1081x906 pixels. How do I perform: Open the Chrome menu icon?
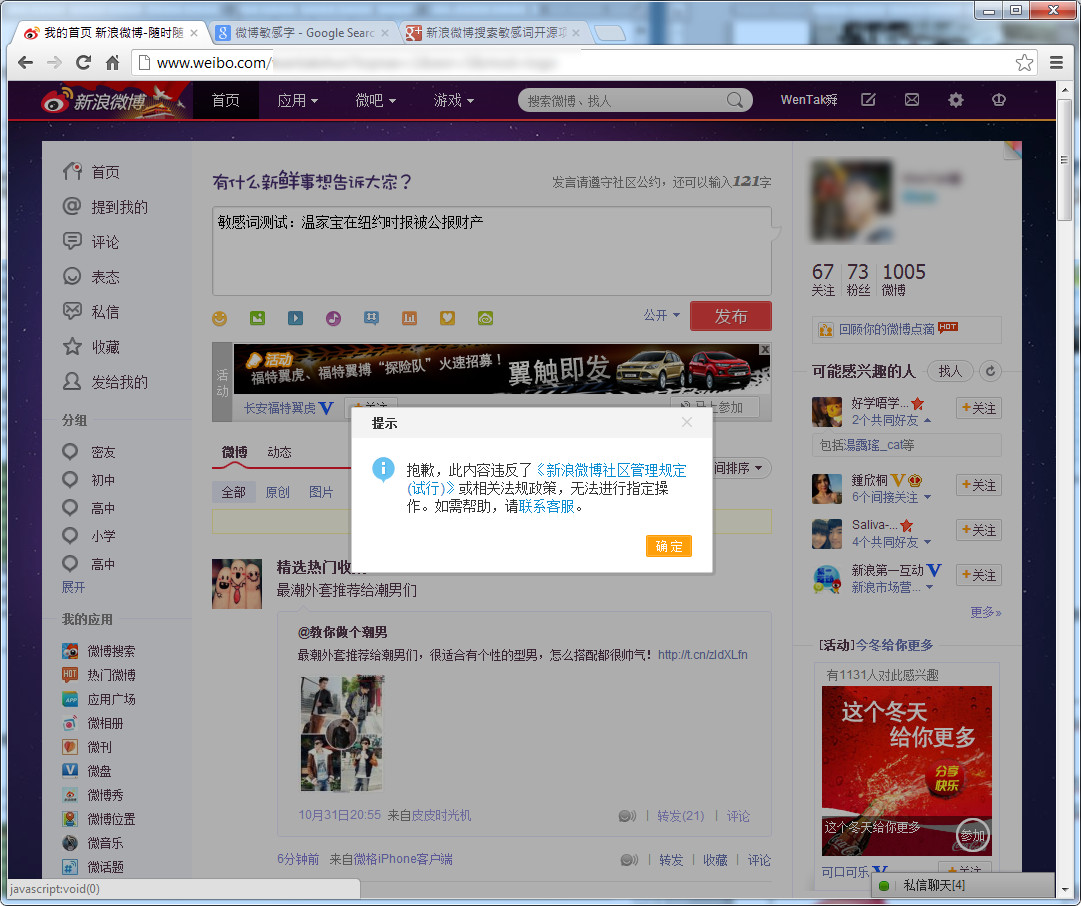point(1056,63)
